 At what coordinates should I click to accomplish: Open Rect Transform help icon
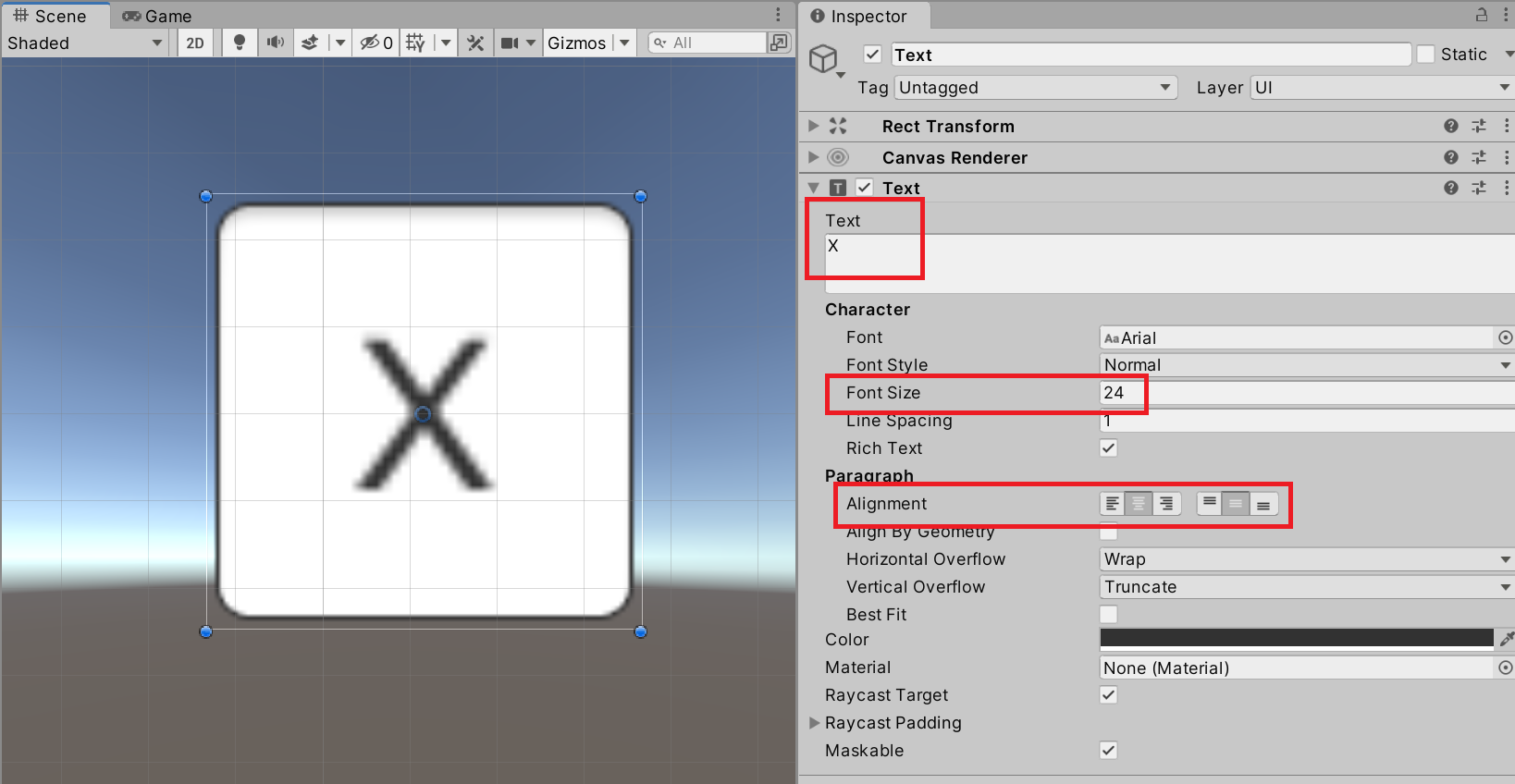[x=1450, y=126]
